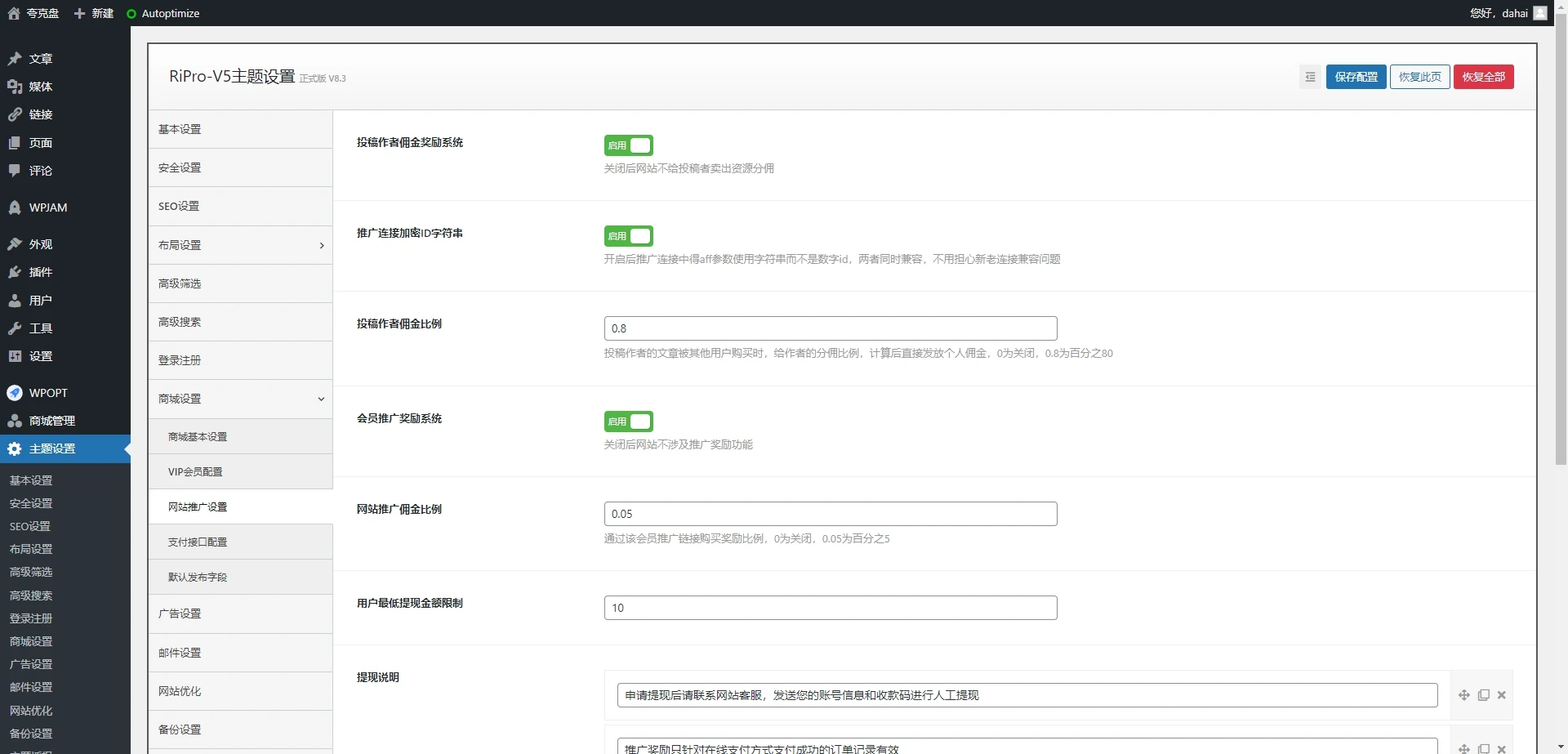1568x754 pixels.
Task: Click the 申请提现后请联系网站客服 text field
Action: coord(1027,695)
